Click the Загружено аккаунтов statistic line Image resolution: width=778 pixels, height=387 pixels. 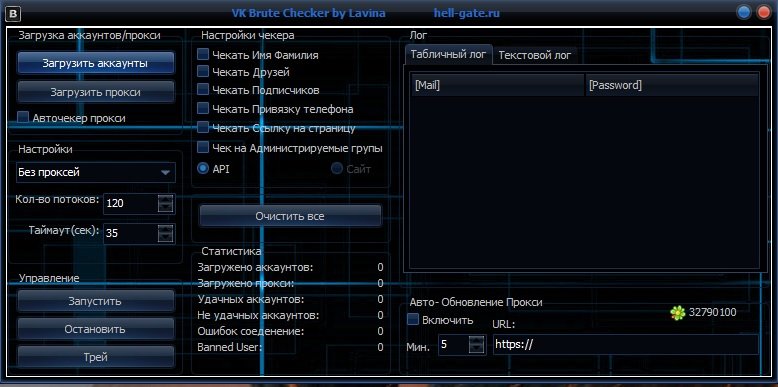point(290,267)
